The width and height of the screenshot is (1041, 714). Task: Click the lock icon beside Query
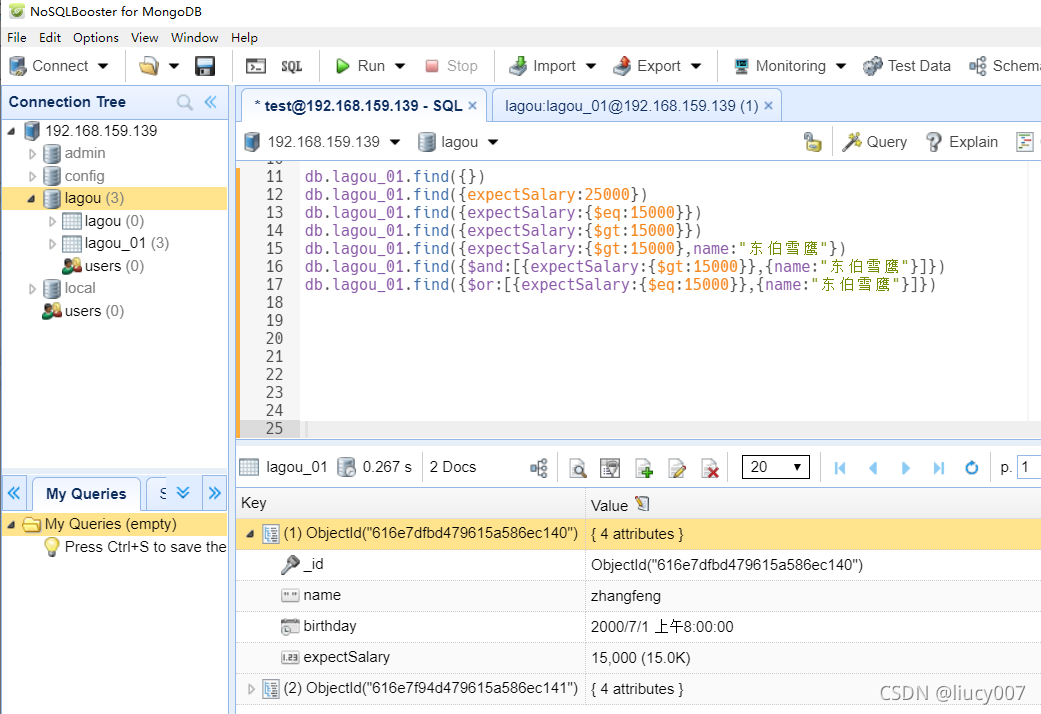click(813, 141)
